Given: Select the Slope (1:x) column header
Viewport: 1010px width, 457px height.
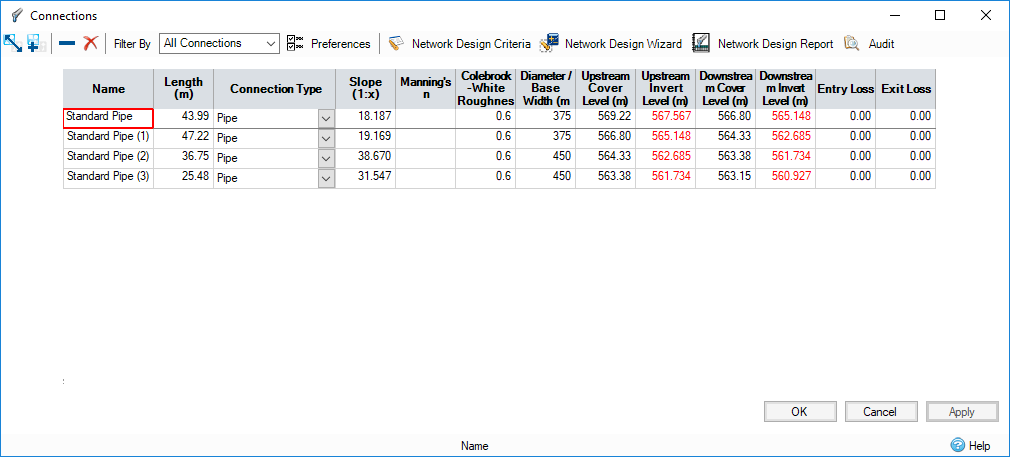Looking at the screenshot, I should coord(366,89).
